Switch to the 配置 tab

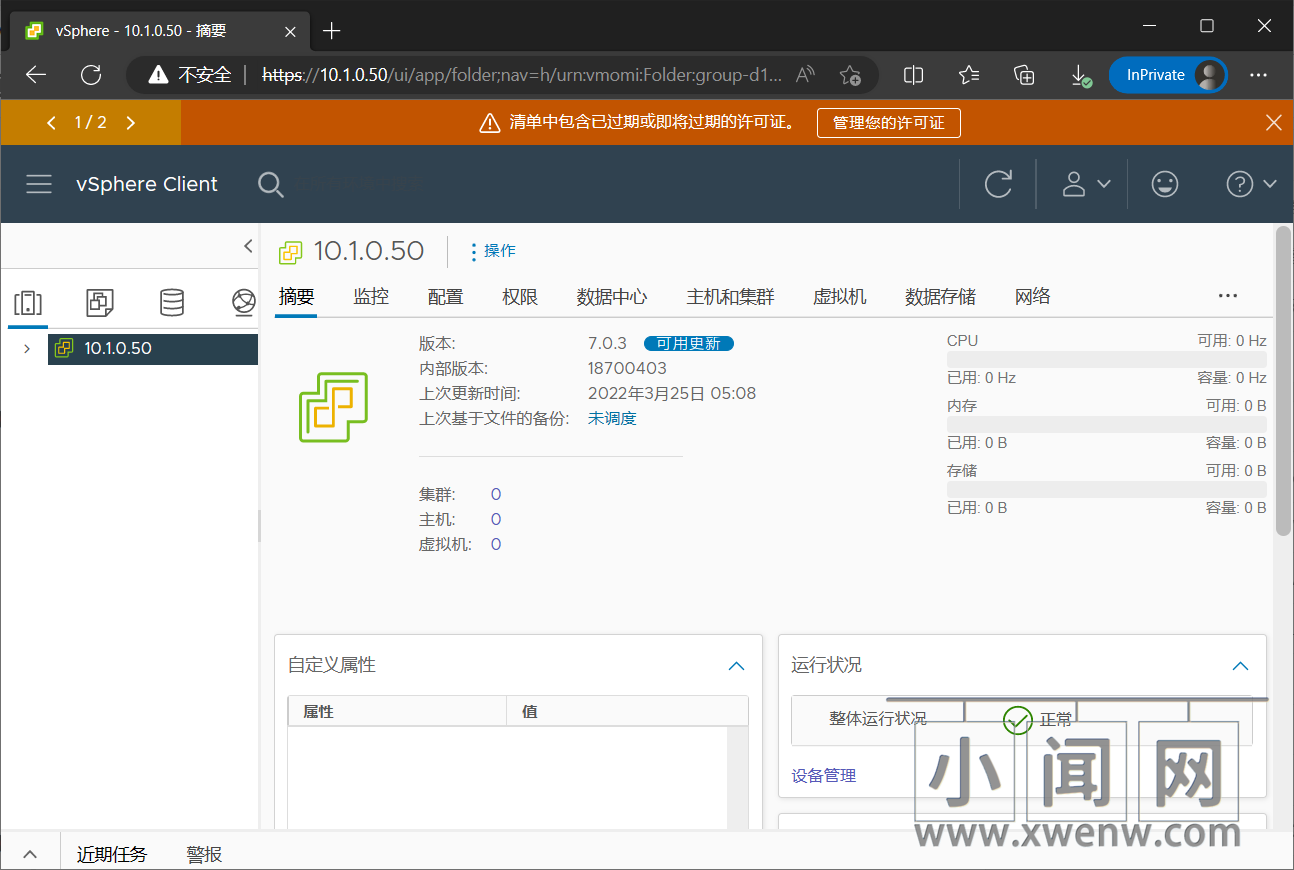pos(445,297)
